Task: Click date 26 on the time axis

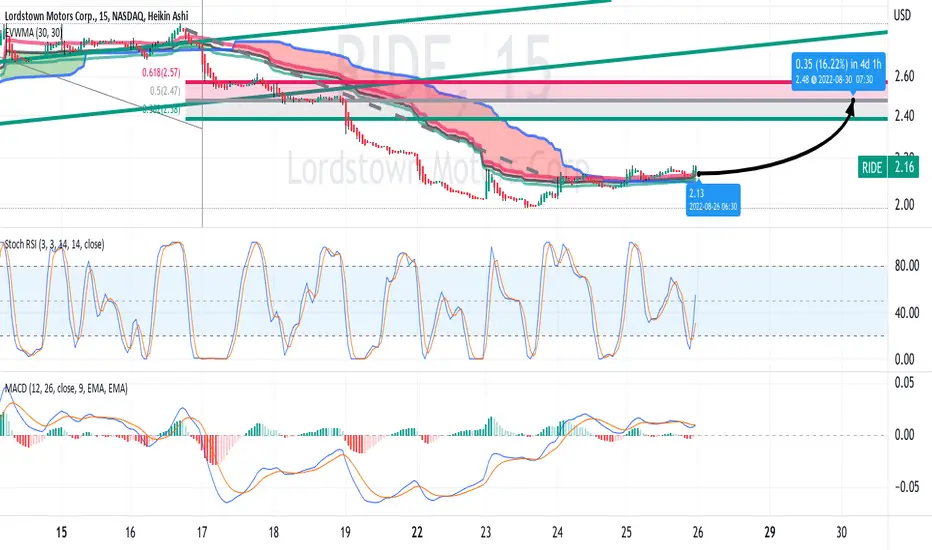Action: pyautogui.click(x=698, y=532)
